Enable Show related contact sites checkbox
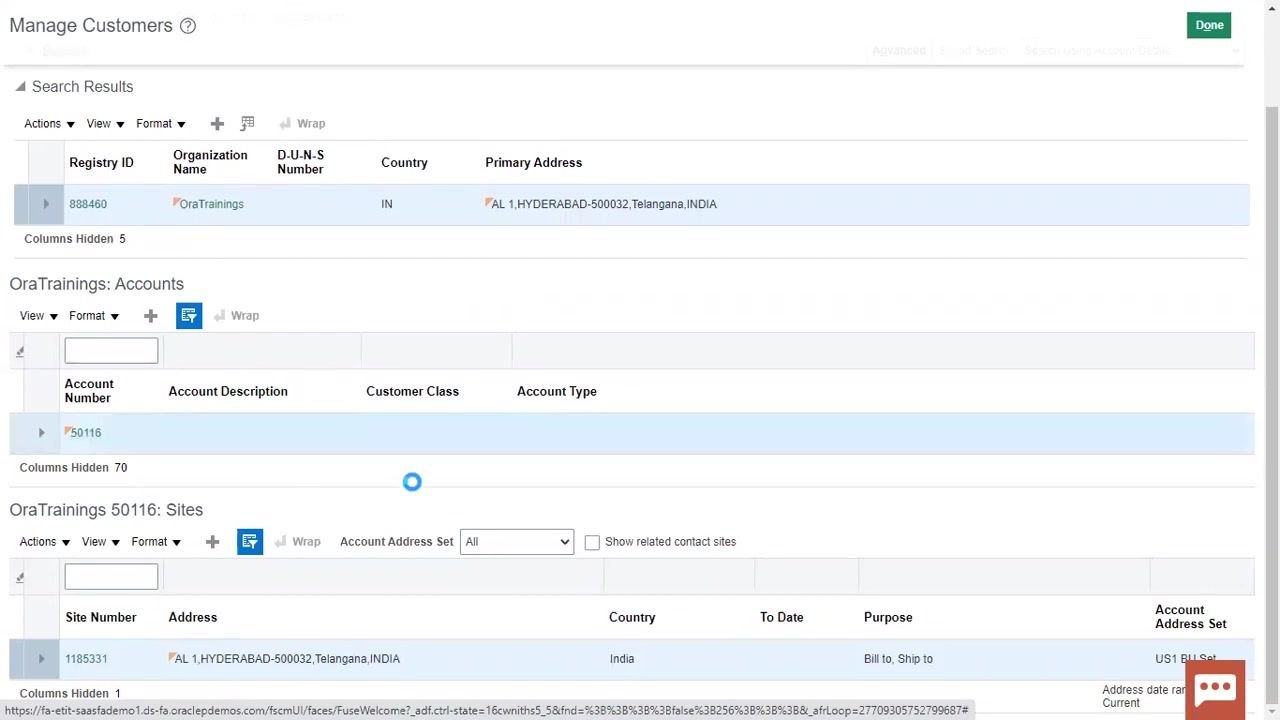The image size is (1280, 720). [x=592, y=542]
